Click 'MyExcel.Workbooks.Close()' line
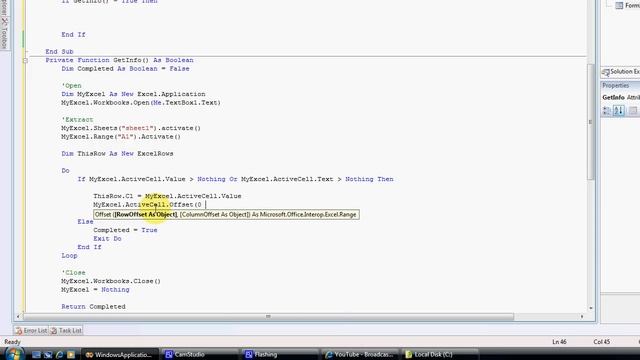Image resolution: width=640 pixels, height=360 pixels. point(111,281)
